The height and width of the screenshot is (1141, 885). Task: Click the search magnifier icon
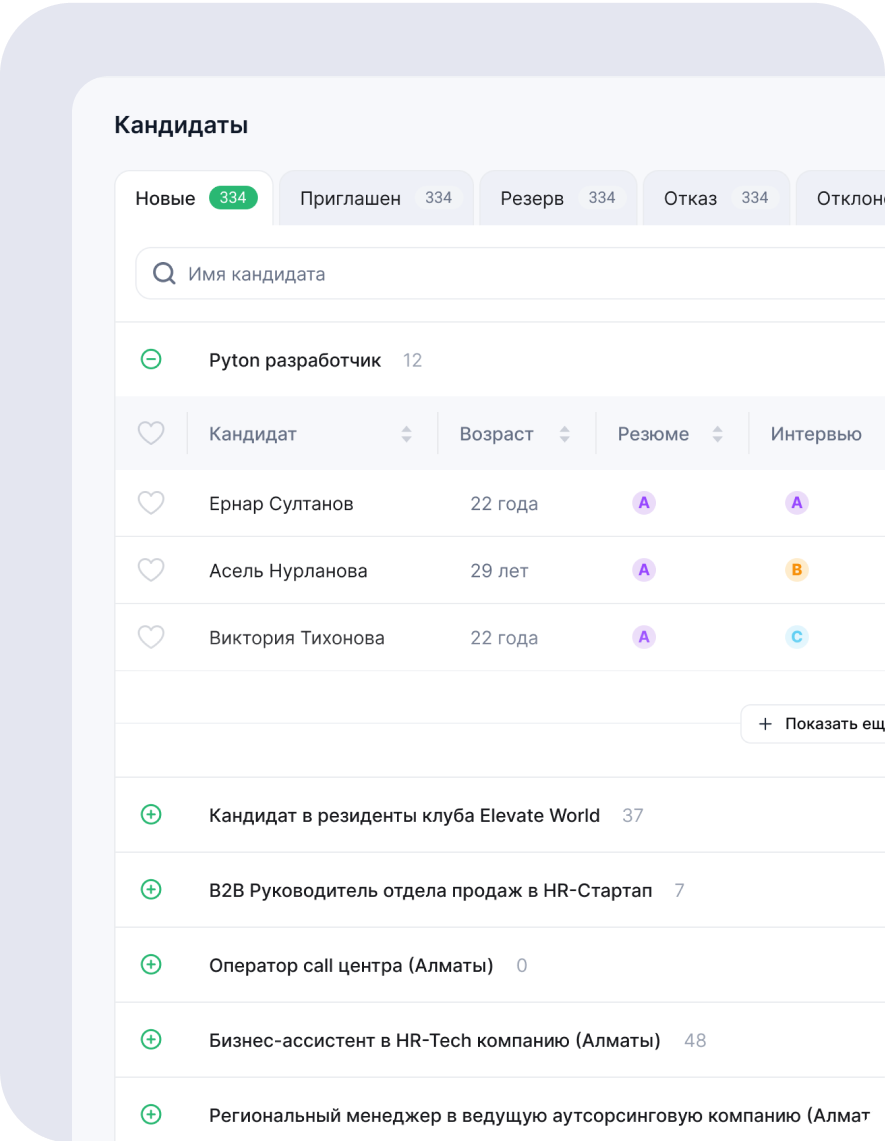pos(164,274)
